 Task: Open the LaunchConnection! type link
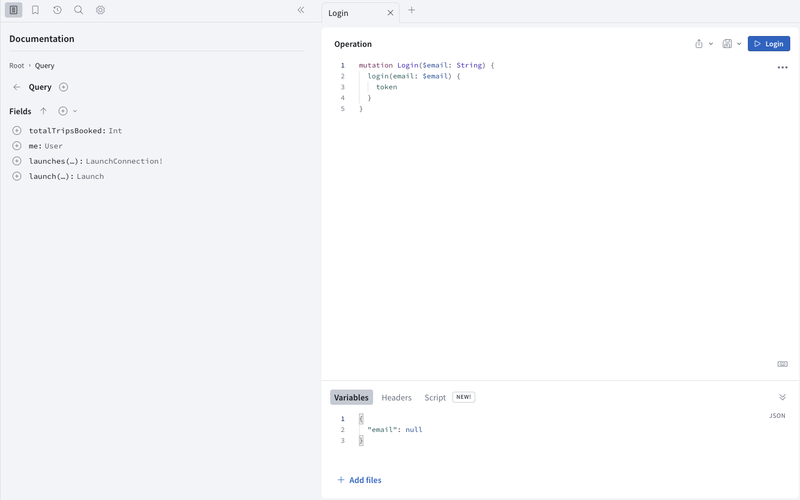click(124, 161)
